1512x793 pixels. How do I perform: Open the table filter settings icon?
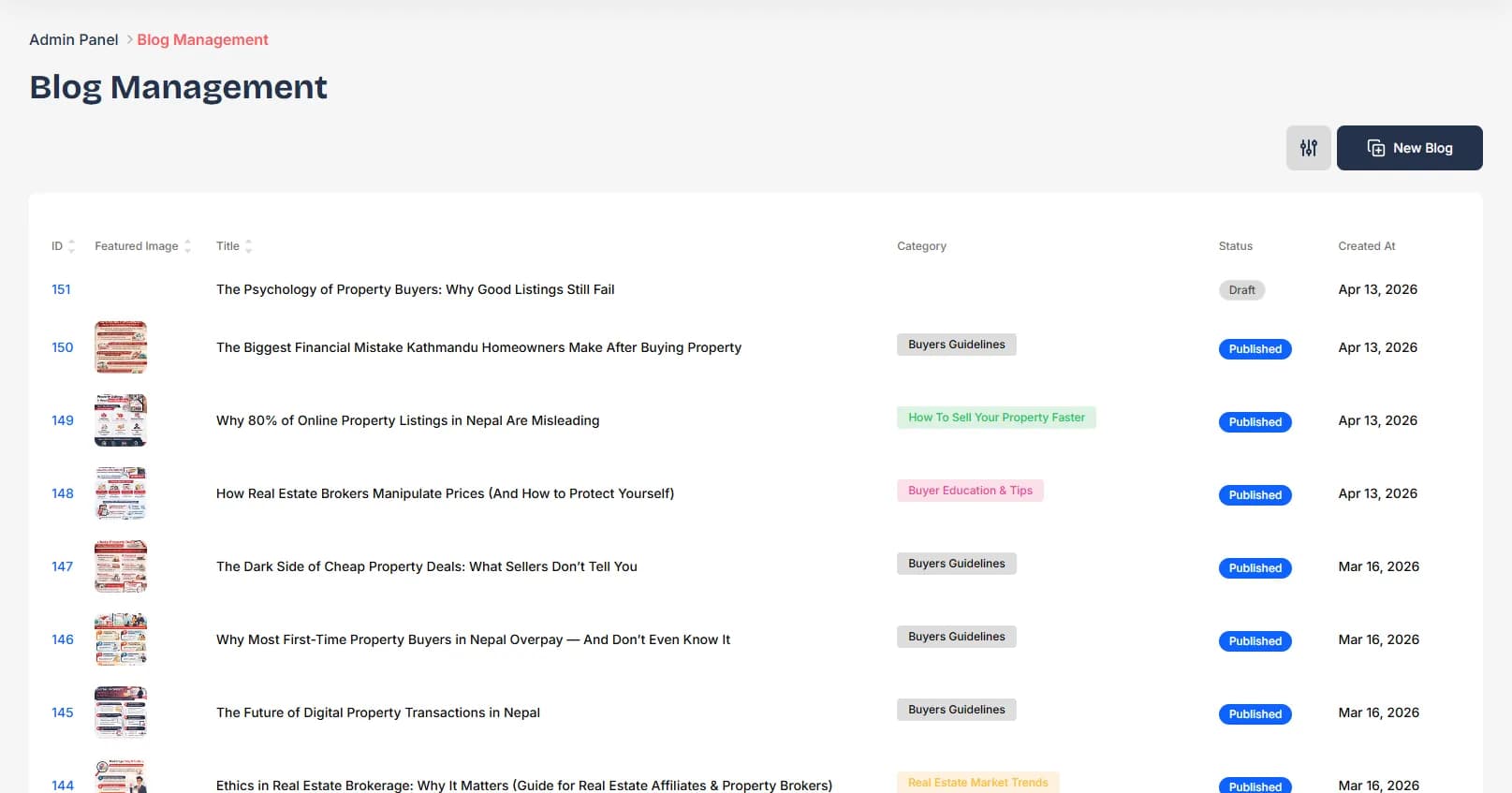1308,148
